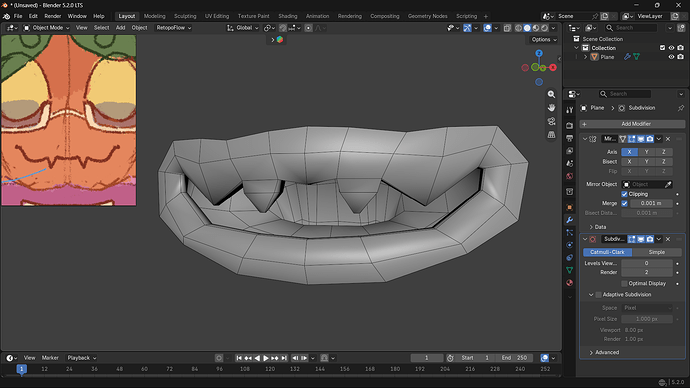Open the Object Data green triangle tab
The image size is (690, 388).
(569, 270)
